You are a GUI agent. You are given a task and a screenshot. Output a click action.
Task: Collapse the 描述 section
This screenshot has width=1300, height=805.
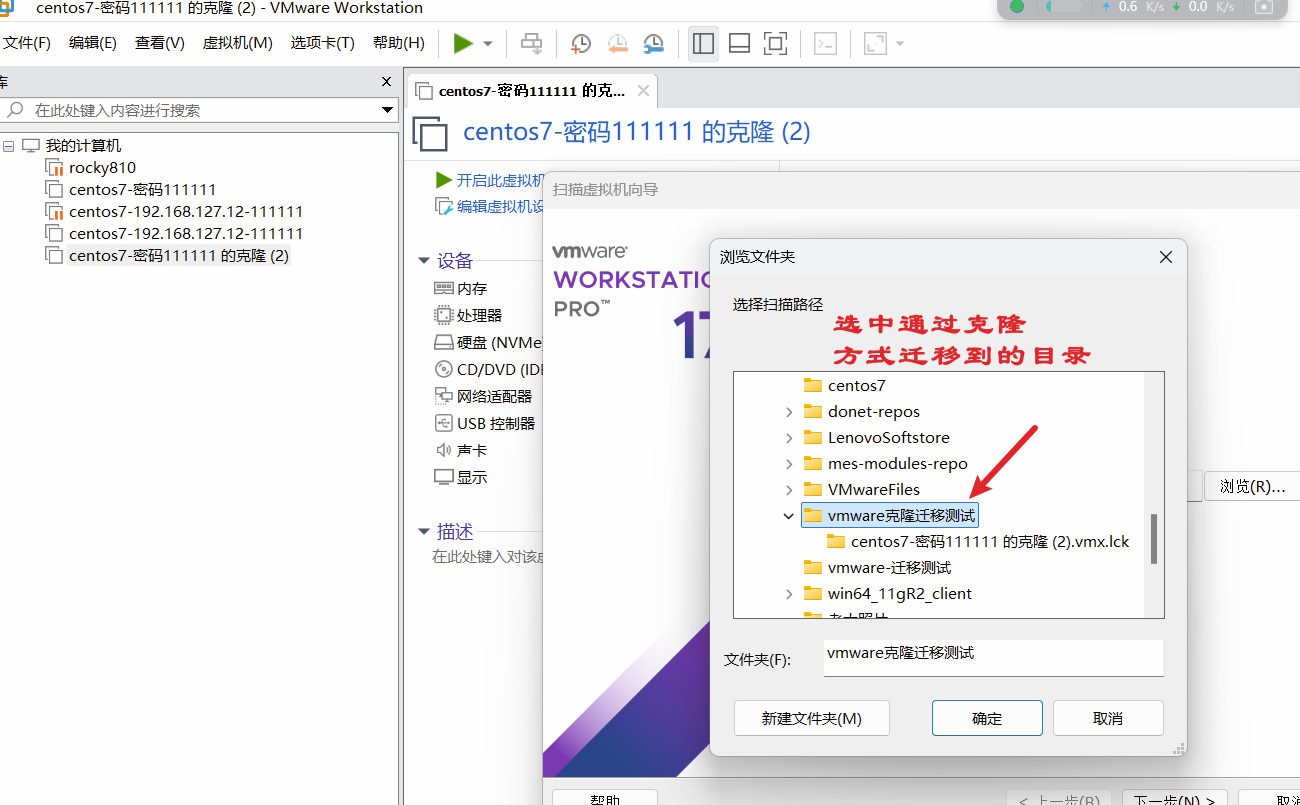pyautogui.click(x=424, y=532)
